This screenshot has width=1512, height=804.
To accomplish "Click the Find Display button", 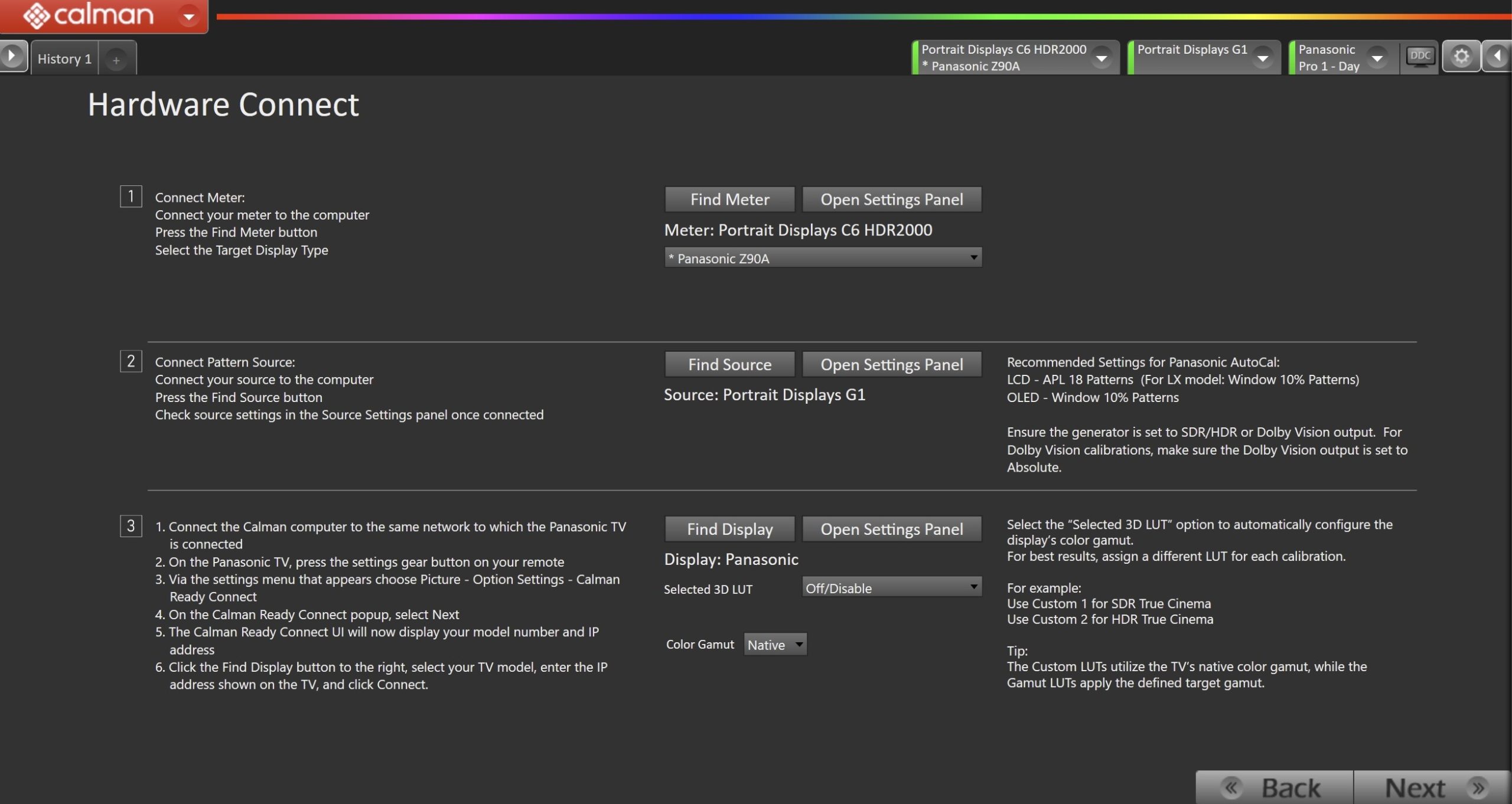I will coord(729,529).
